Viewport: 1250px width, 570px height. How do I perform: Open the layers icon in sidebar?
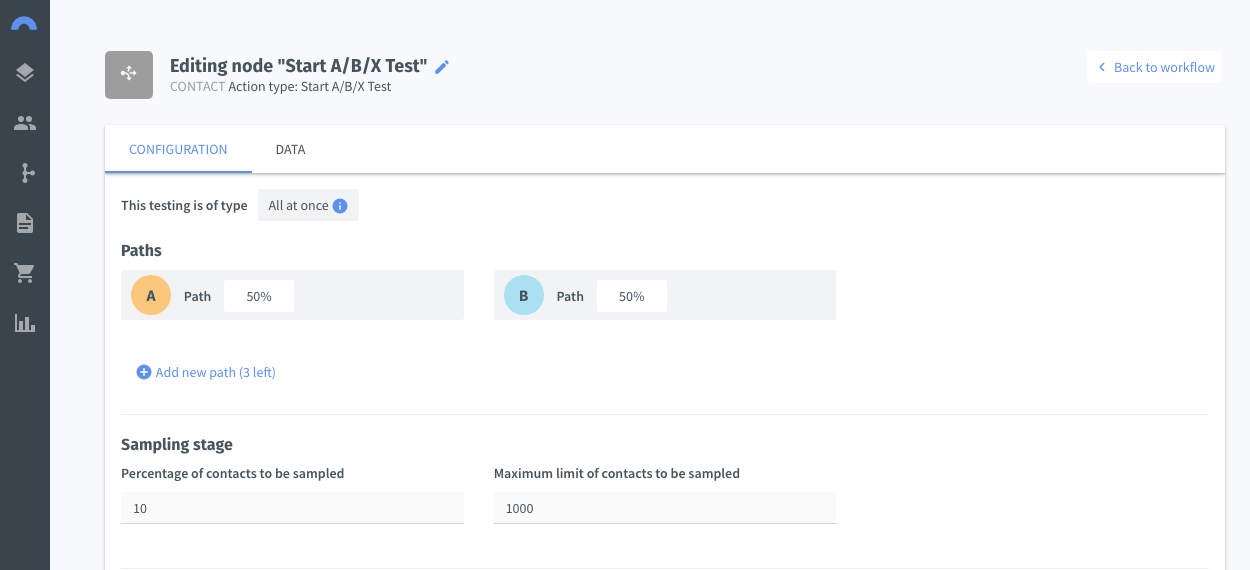click(x=25, y=73)
